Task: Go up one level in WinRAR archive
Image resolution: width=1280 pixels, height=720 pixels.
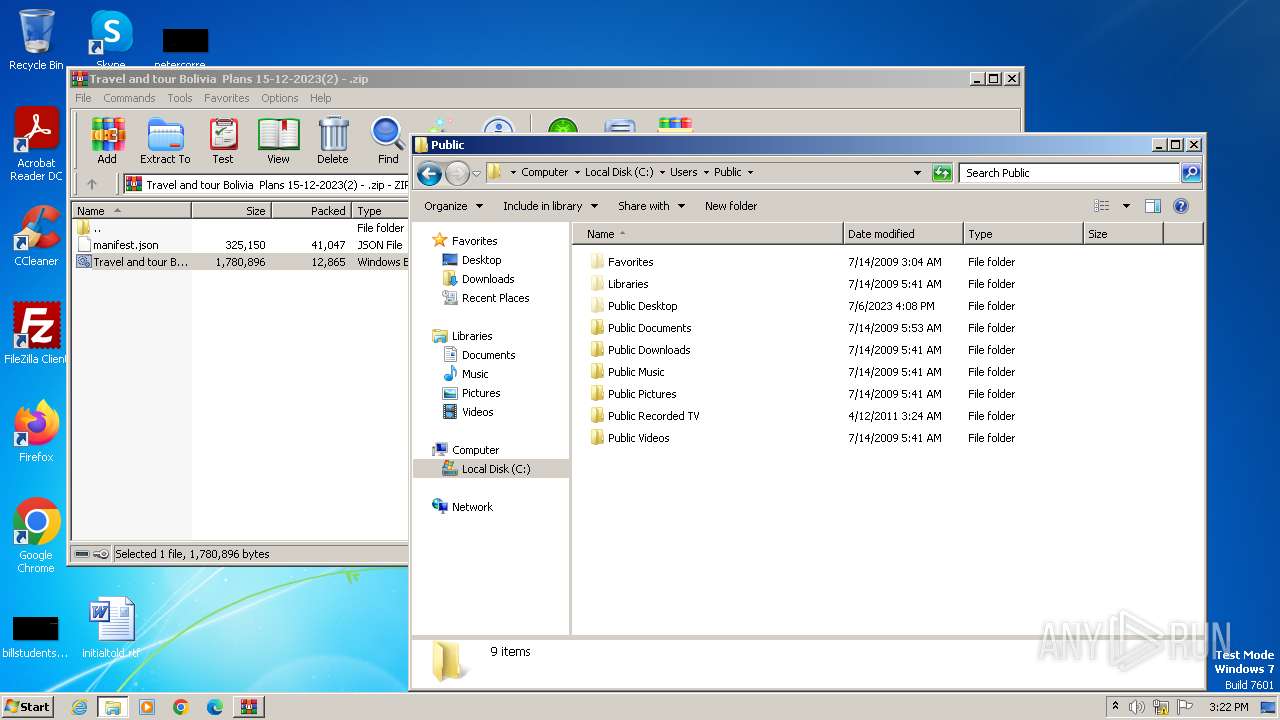Action: tap(92, 184)
